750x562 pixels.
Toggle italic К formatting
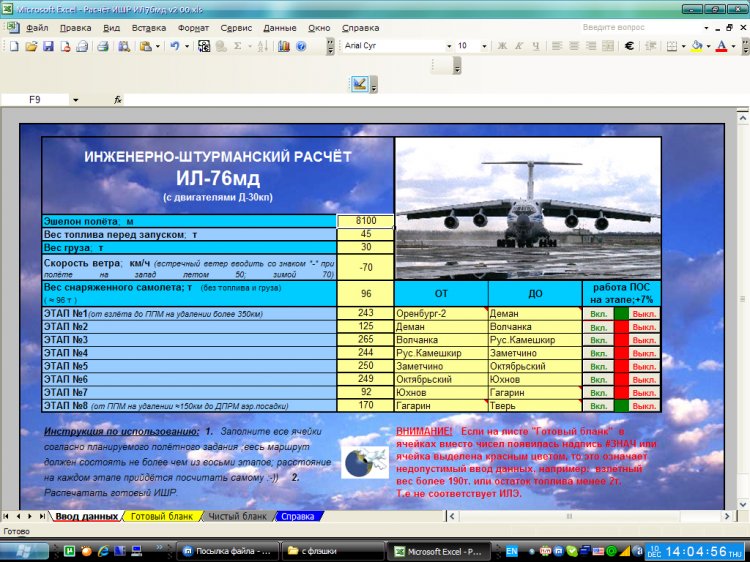click(x=519, y=46)
